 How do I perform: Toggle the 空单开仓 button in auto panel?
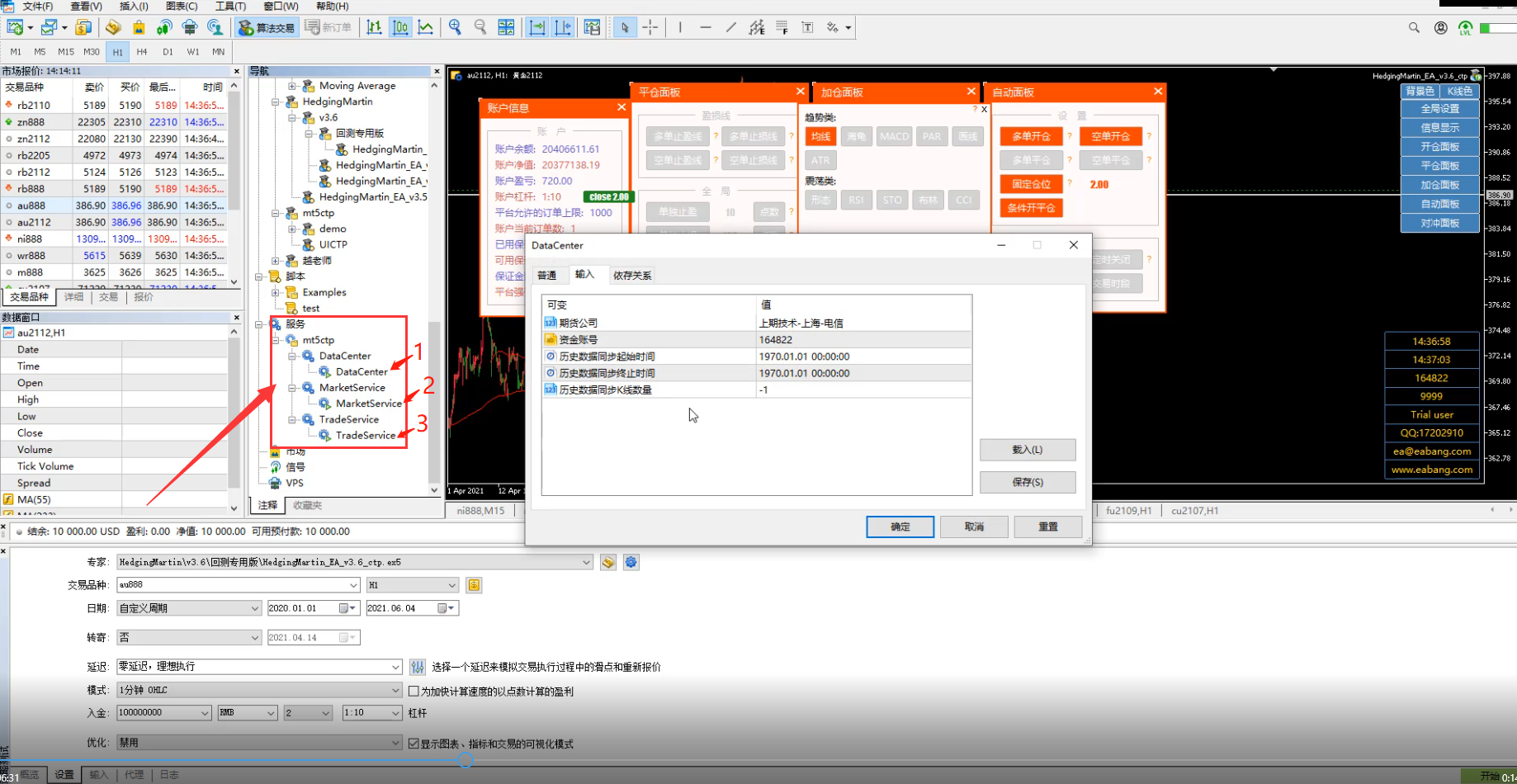point(1110,136)
